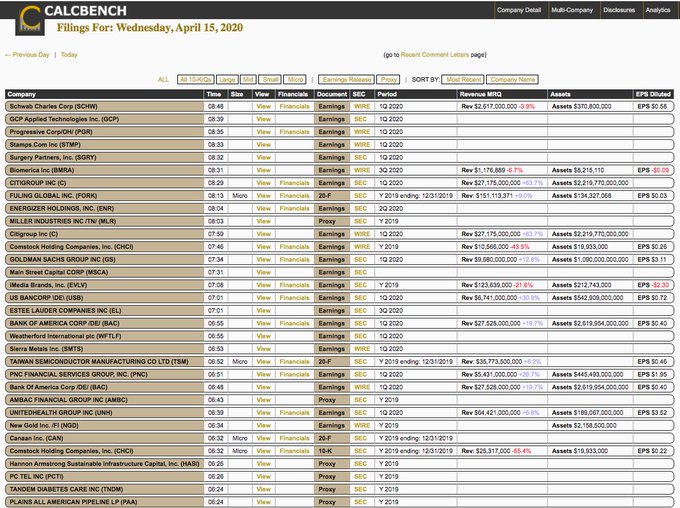This screenshot has height=508, width=680.
Task: Filter by Micro companies
Action: pyautogui.click(x=295, y=79)
